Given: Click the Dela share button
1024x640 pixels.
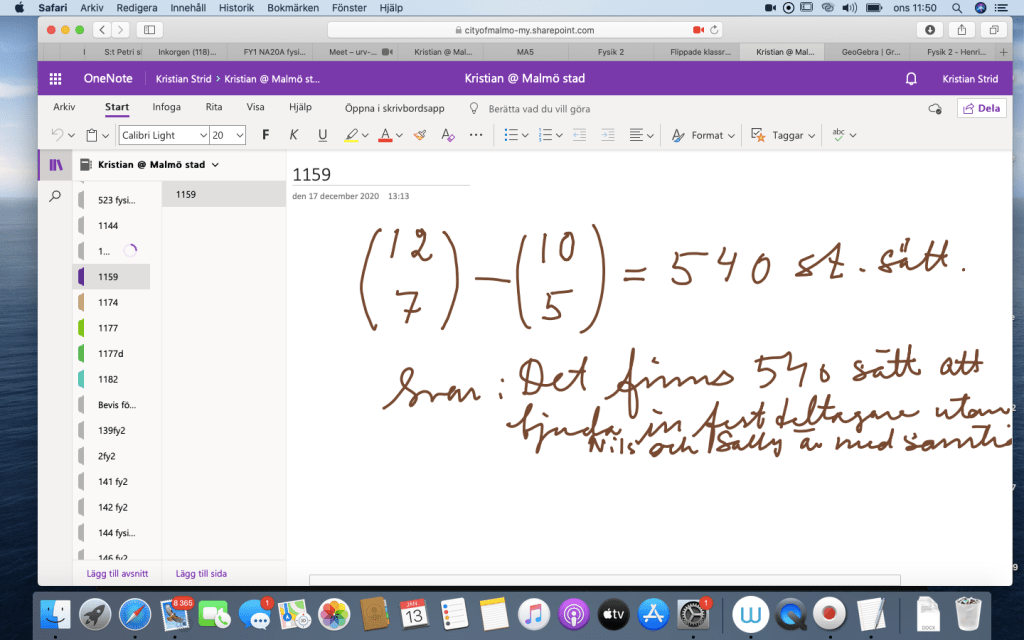Looking at the screenshot, I should point(981,108).
